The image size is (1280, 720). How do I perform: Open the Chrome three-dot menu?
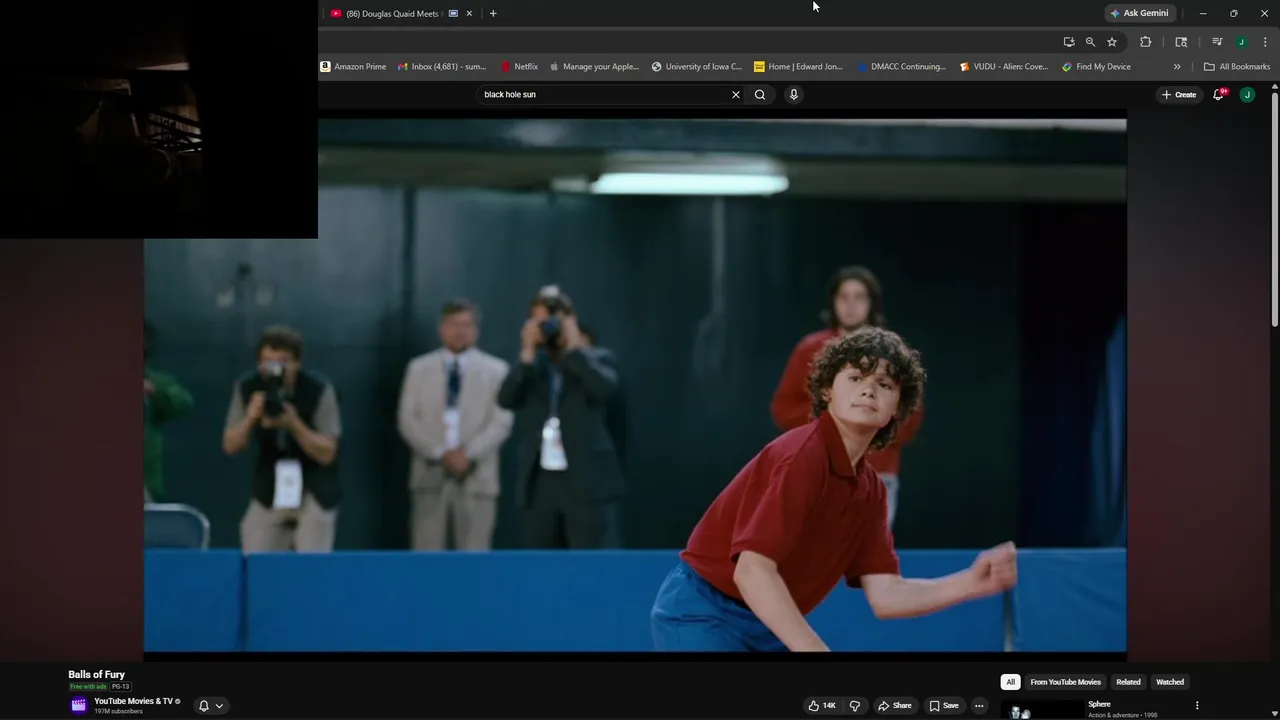(1265, 42)
